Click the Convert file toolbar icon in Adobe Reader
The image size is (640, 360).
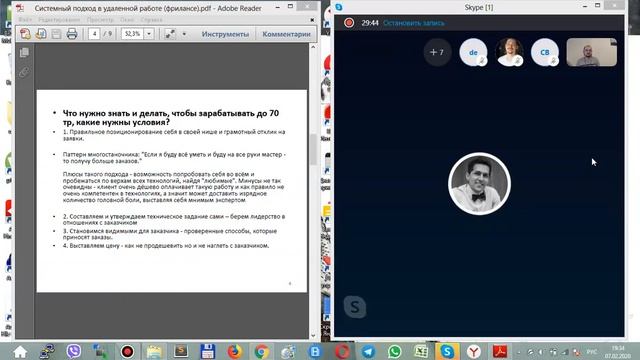click(x=41, y=34)
